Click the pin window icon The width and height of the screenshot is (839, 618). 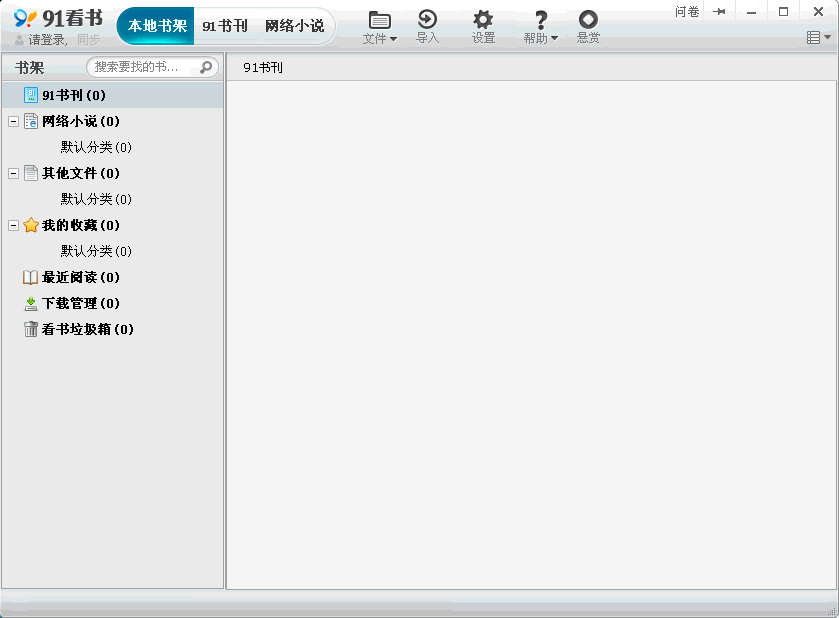tap(720, 11)
